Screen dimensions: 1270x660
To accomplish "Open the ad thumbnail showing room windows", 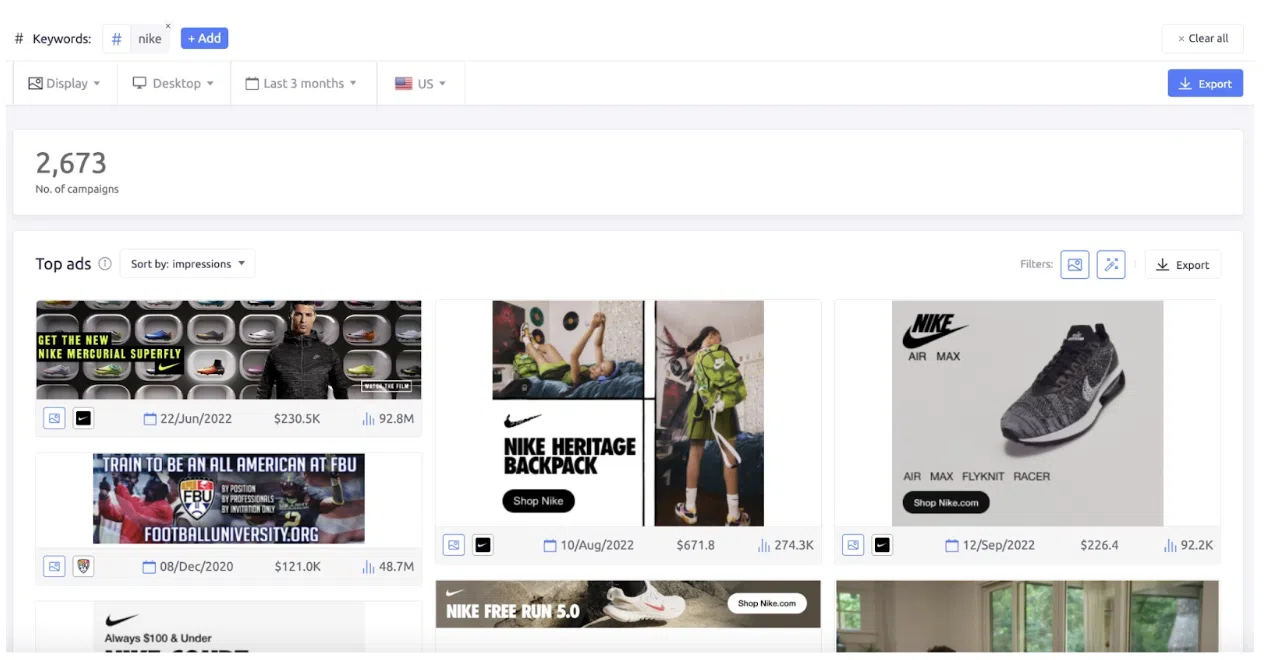I will pyautogui.click(x=1027, y=616).
